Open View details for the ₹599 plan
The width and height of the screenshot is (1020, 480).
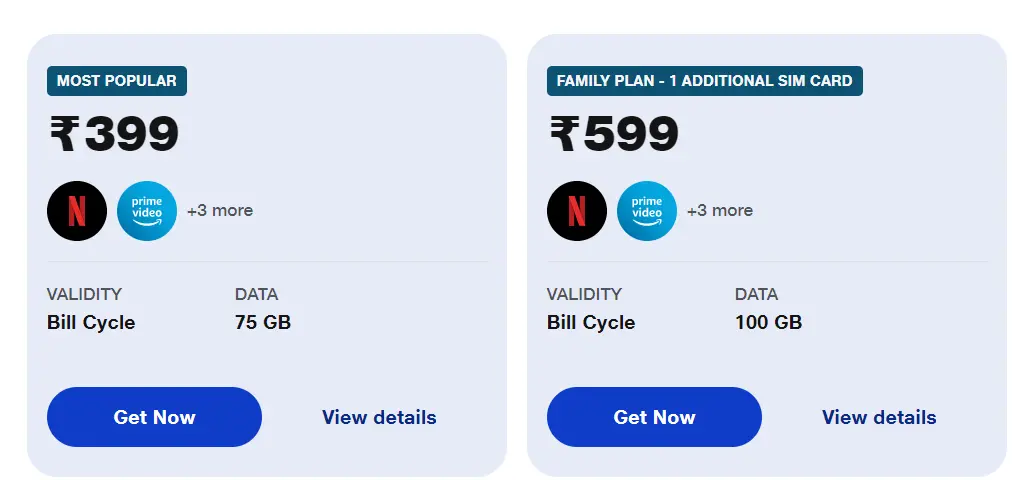[x=879, y=417]
